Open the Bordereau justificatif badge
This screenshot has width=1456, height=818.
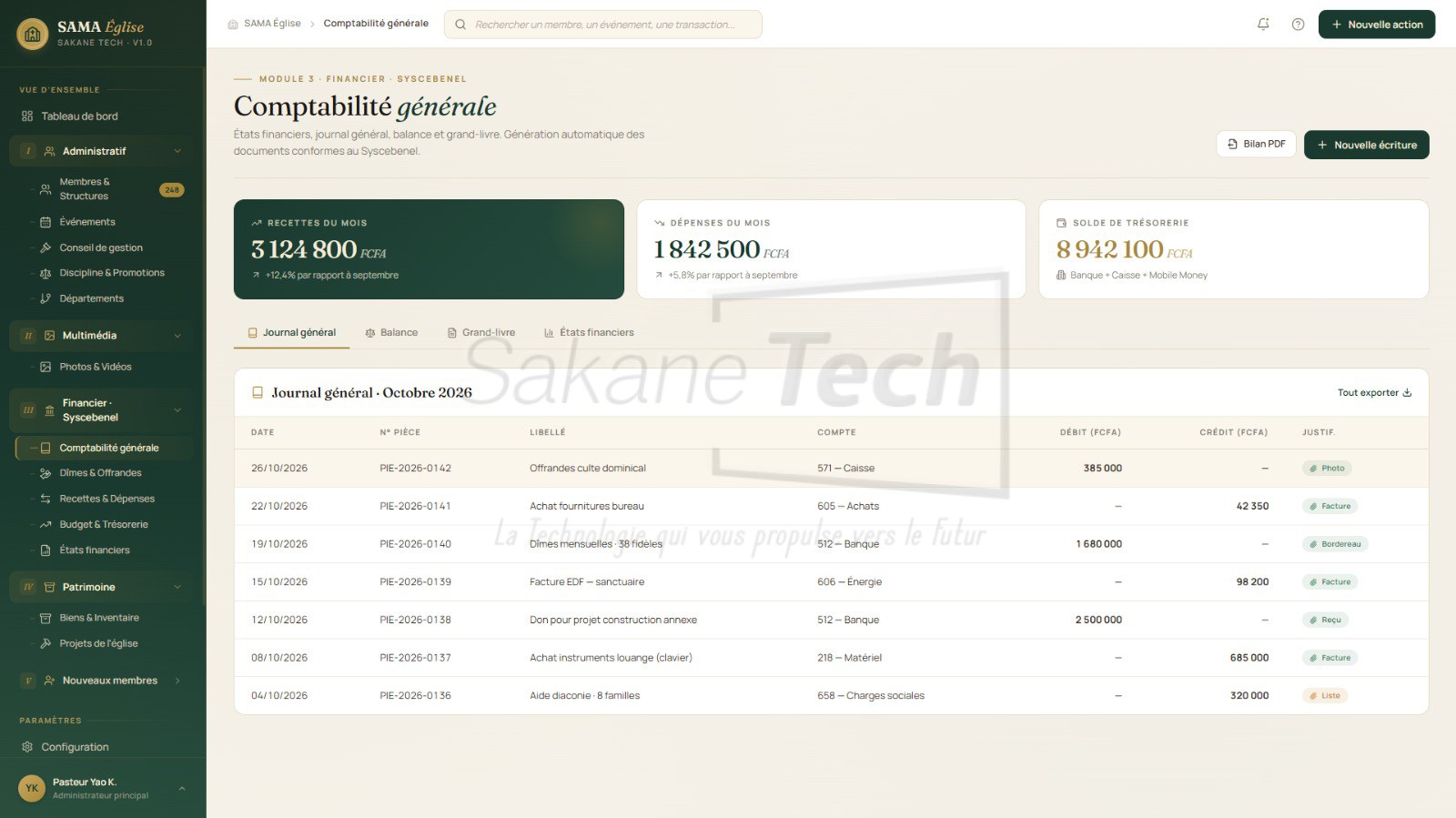click(x=1335, y=544)
